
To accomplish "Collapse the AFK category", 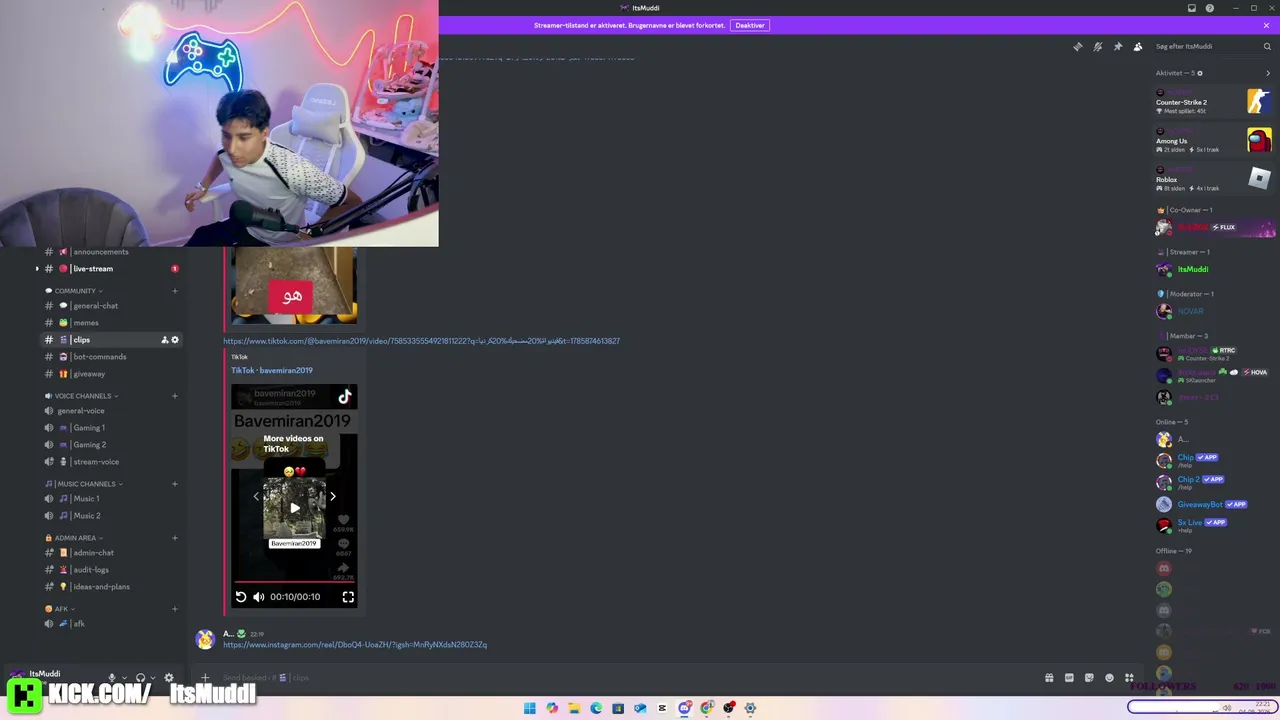I will pyautogui.click(x=60, y=609).
